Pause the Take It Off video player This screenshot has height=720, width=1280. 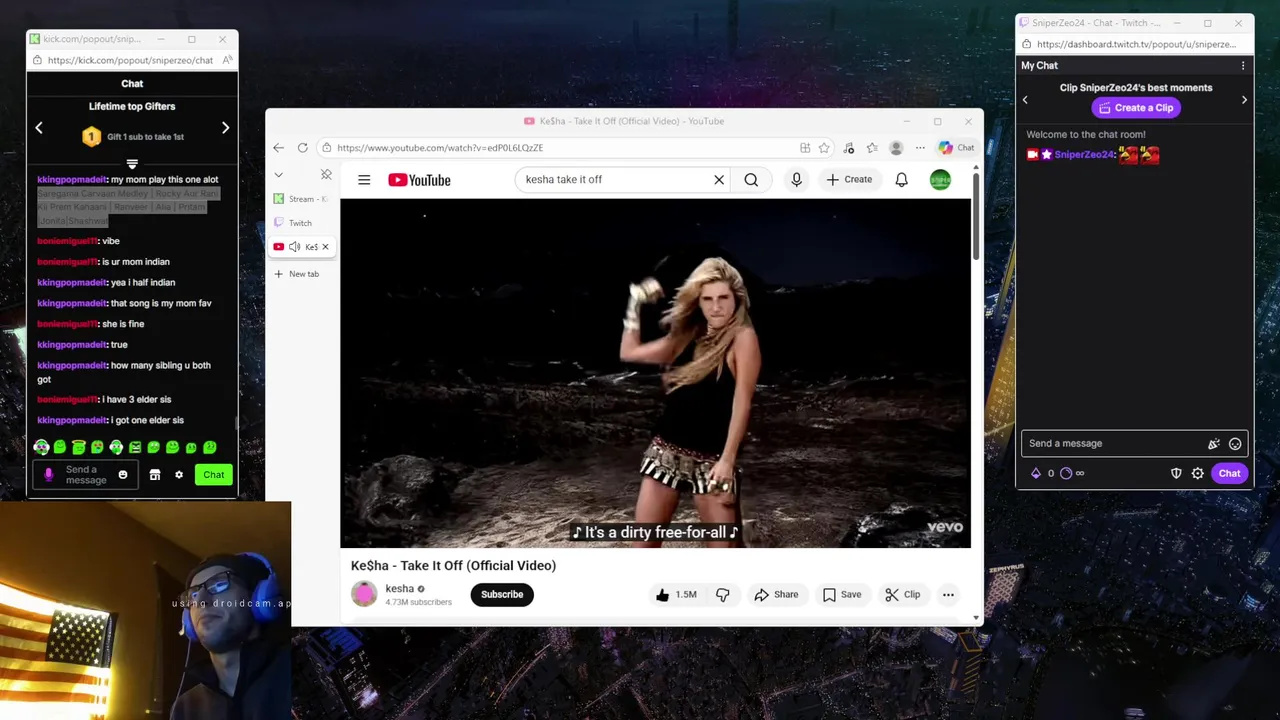[655, 373]
